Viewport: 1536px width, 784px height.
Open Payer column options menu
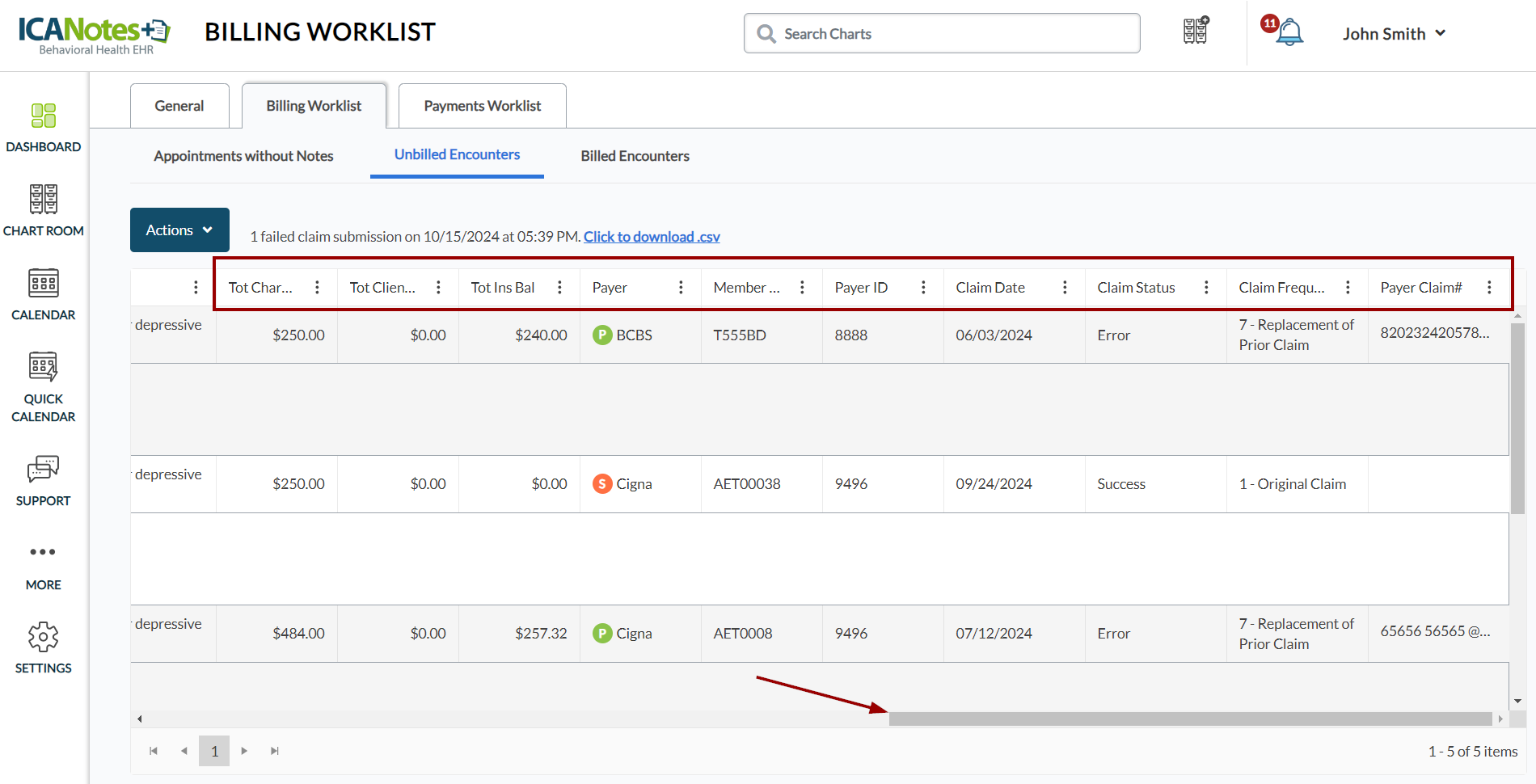click(x=681, y=288)
